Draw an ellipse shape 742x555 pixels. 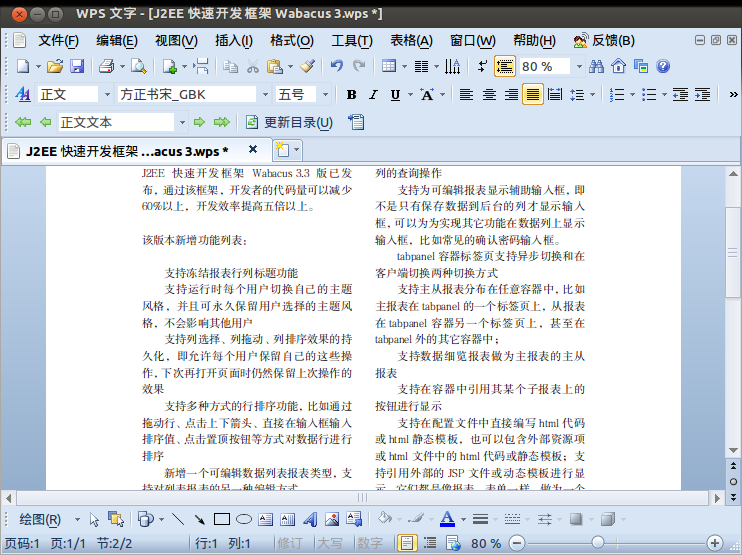point(244,520)
